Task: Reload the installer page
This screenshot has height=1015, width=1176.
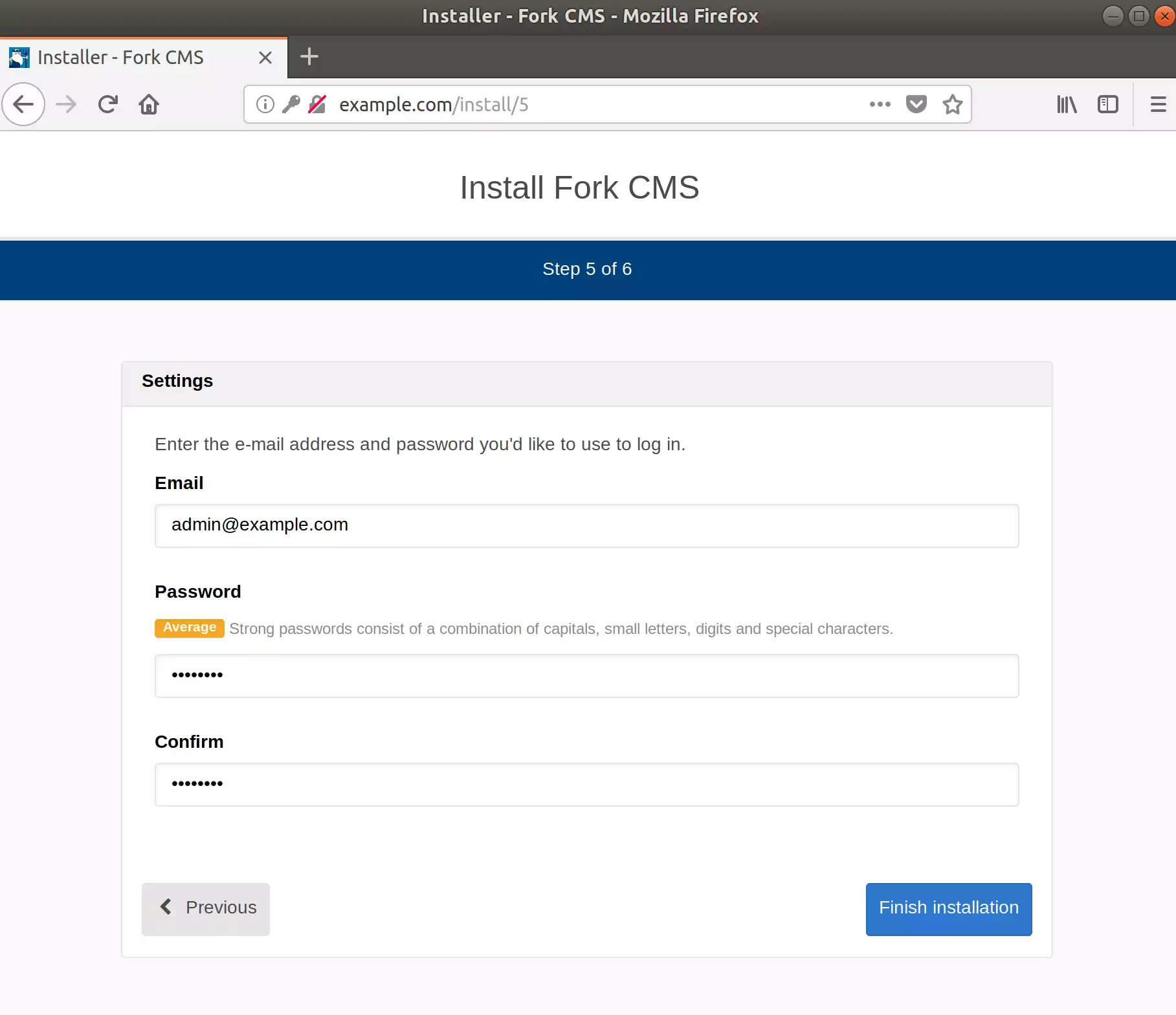Action: 107,104
